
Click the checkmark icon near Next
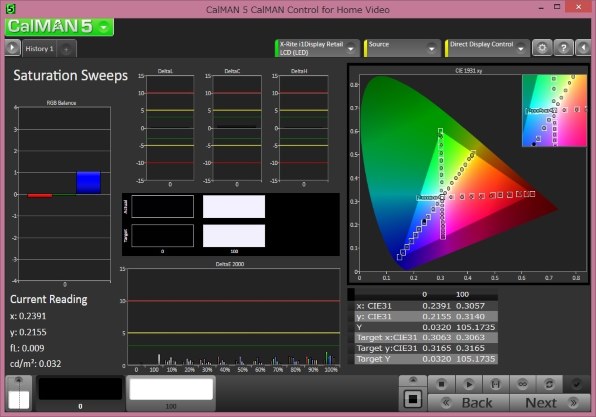click(577, 384)
